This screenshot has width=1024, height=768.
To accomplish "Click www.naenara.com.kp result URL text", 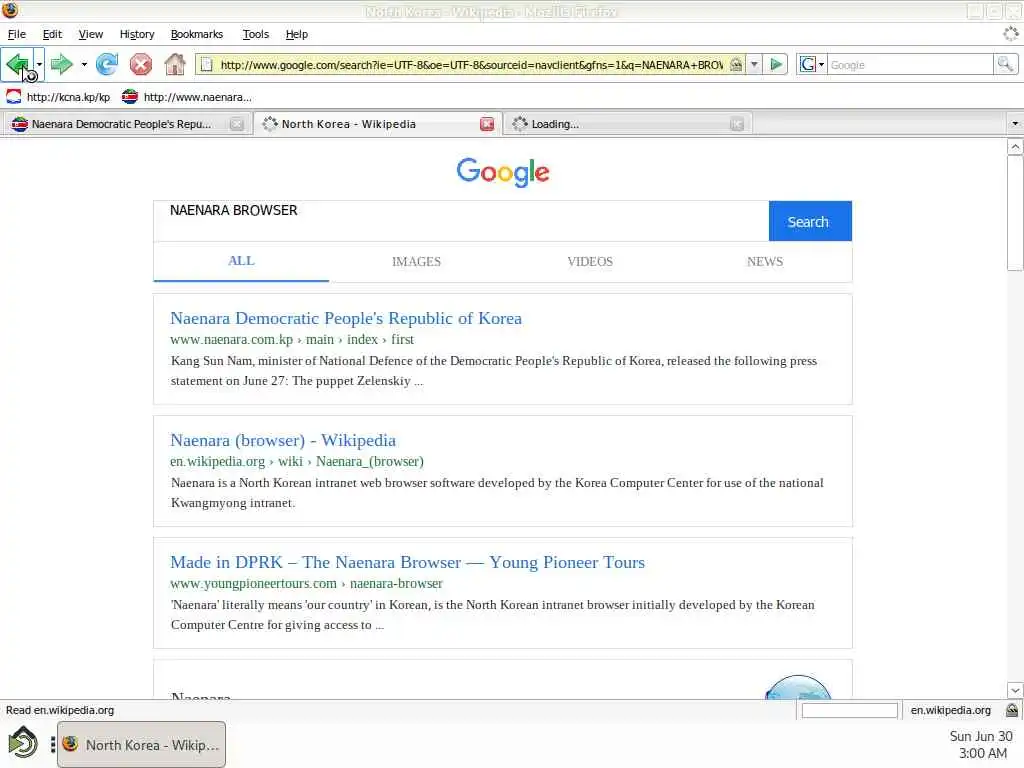I will click(x=292, y=340).
